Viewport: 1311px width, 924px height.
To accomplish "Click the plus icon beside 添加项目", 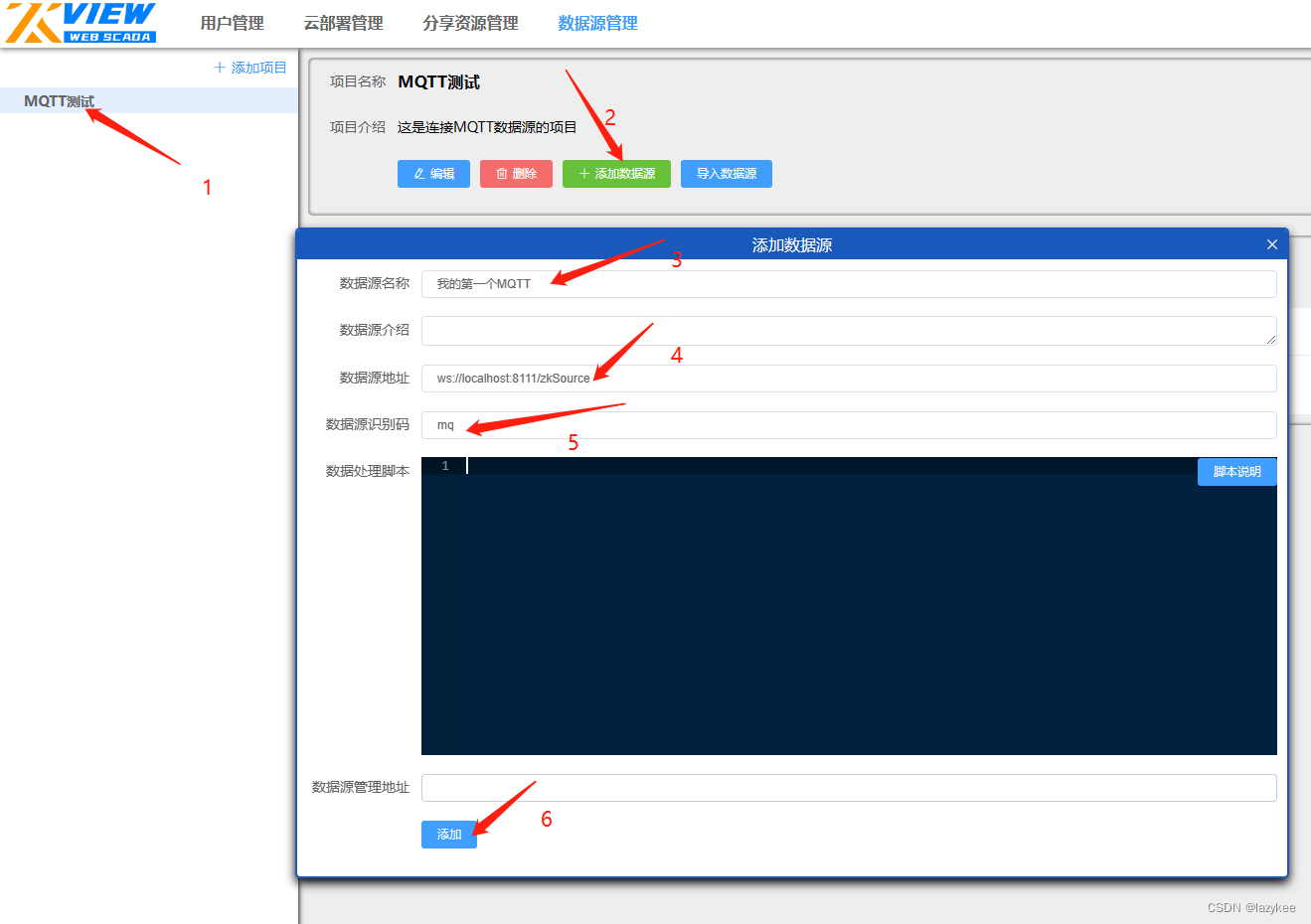I will pos(218,67).
